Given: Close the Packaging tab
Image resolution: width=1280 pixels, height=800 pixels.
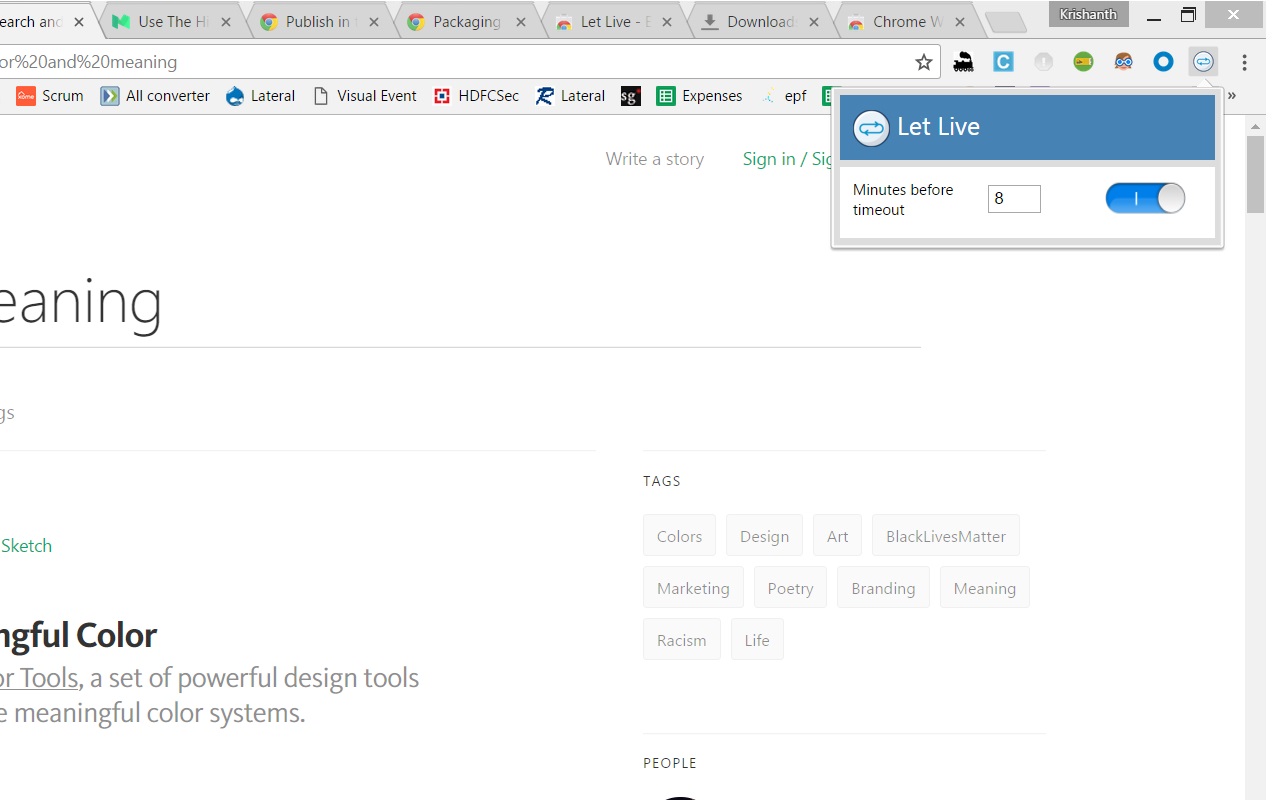Looking at the screenshot, I should [x=520, y=22].
